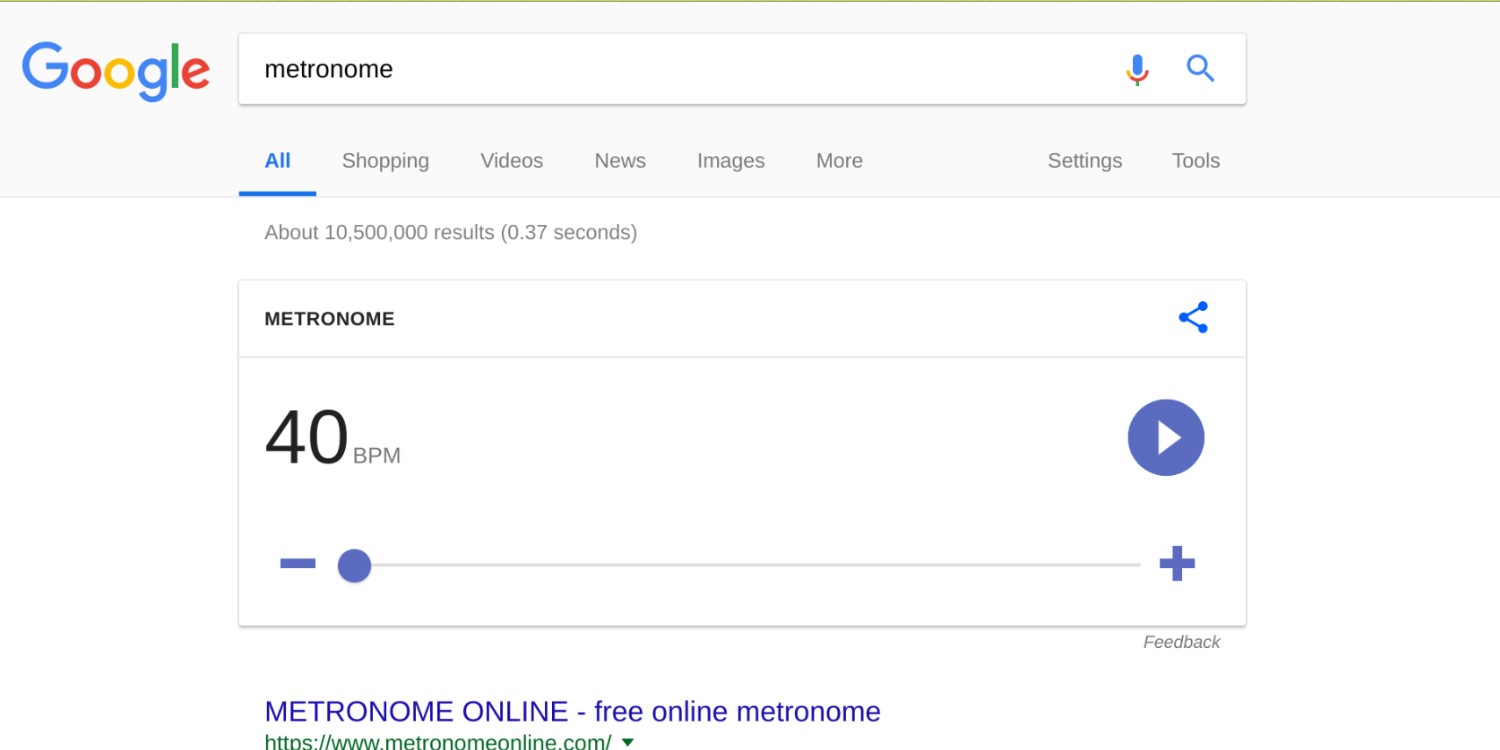The width and height of the screenshot is (1500, 750).
Task: Decrease BPM with the minus icon
Action: pyautogui.click(x=298, y=565)
